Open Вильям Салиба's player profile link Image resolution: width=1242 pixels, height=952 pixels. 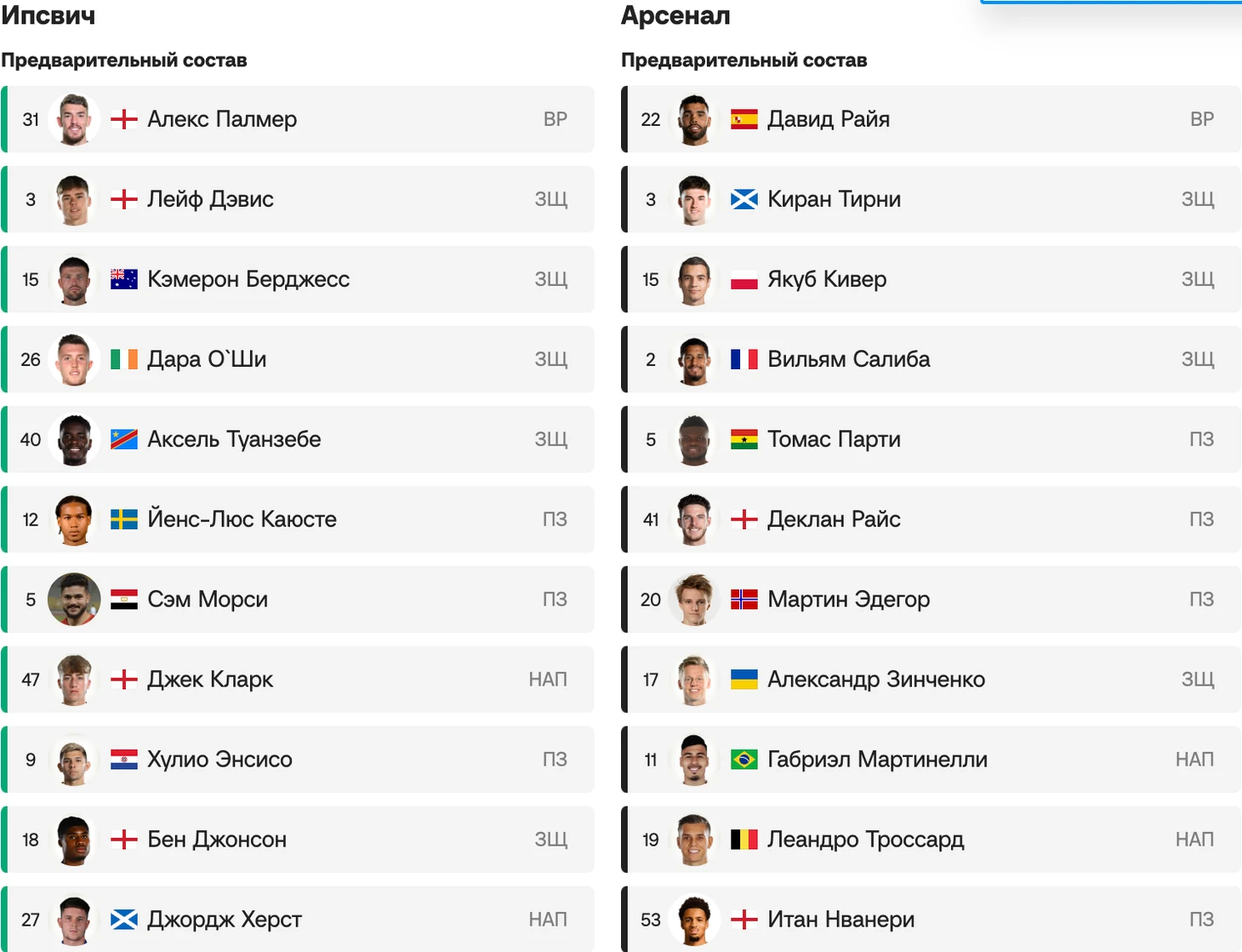[x=848, y=359]
